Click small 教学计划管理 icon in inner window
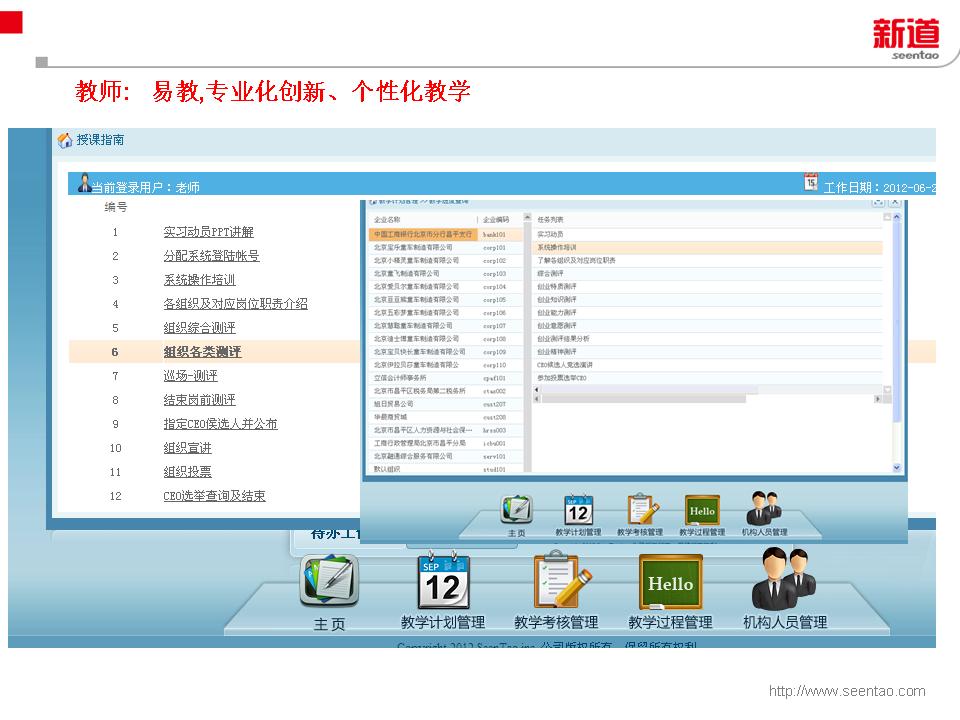 (578, 510)
